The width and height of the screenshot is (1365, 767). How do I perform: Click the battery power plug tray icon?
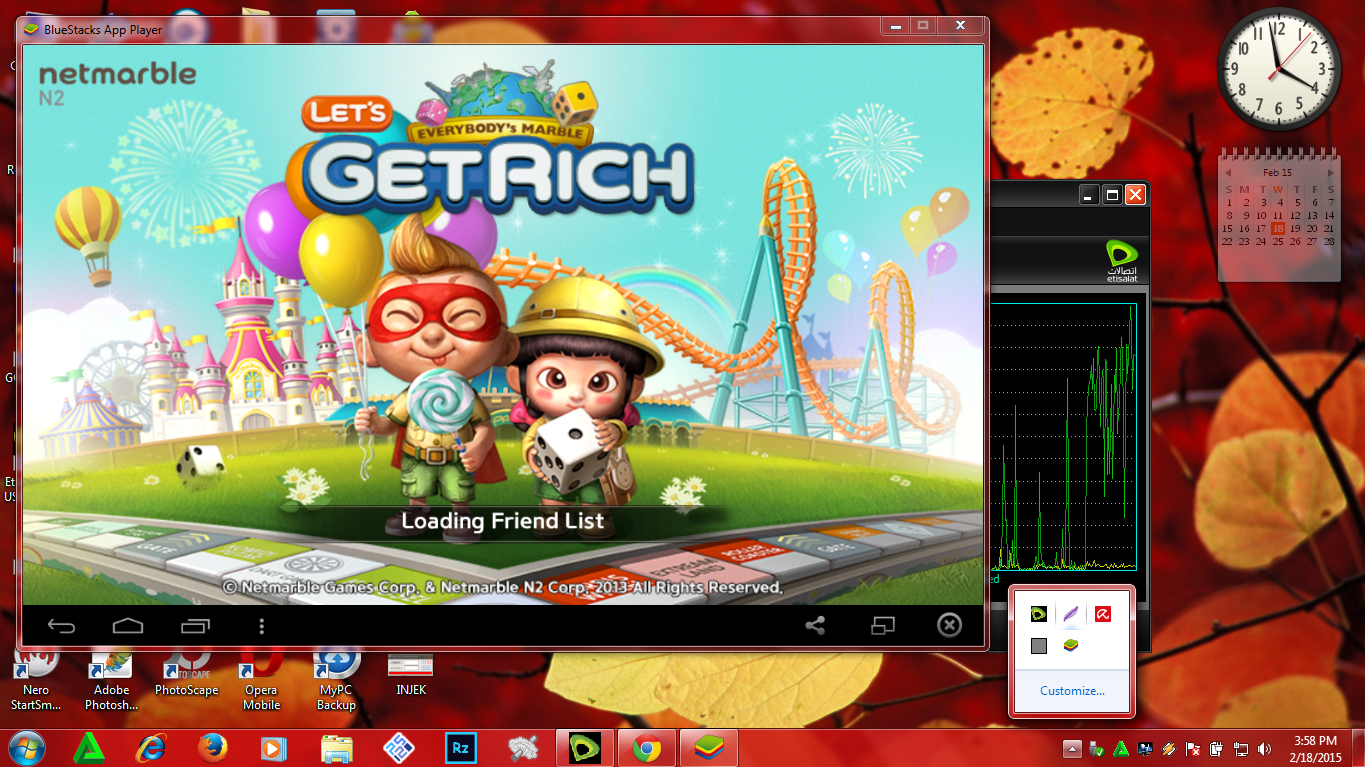[1217, 748]
